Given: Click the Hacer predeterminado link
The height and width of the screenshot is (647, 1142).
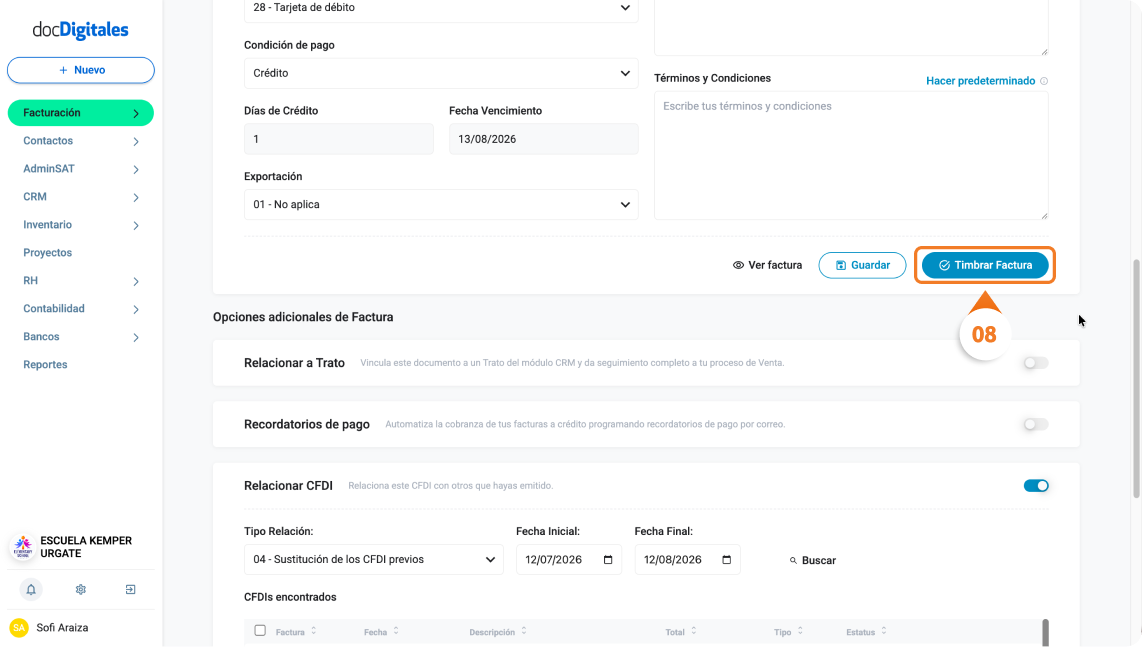Looking at the screenshot, I should point(980,81).
